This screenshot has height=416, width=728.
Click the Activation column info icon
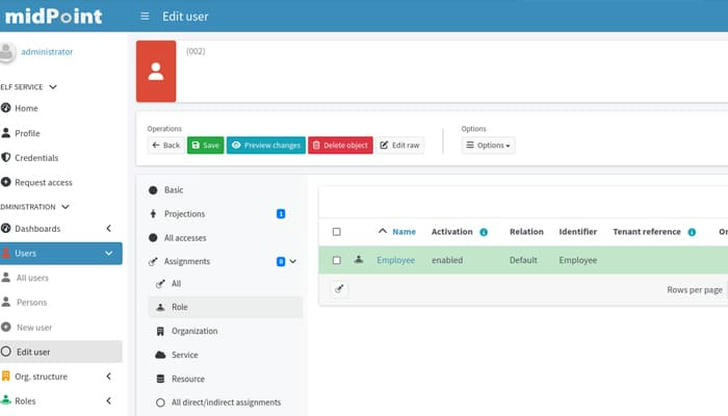tap(484, 232)
